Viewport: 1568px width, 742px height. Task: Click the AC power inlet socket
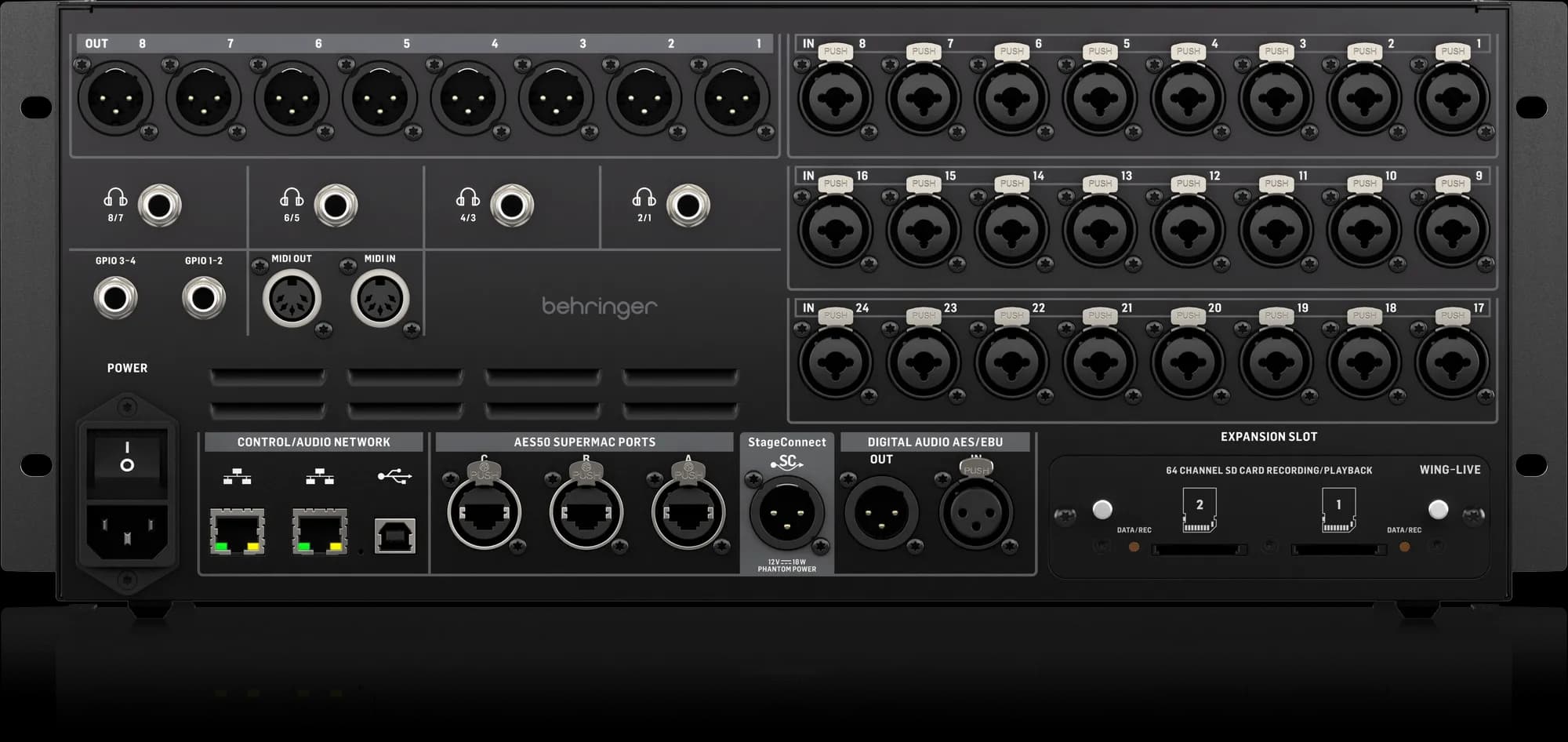(x=127, y=531)
